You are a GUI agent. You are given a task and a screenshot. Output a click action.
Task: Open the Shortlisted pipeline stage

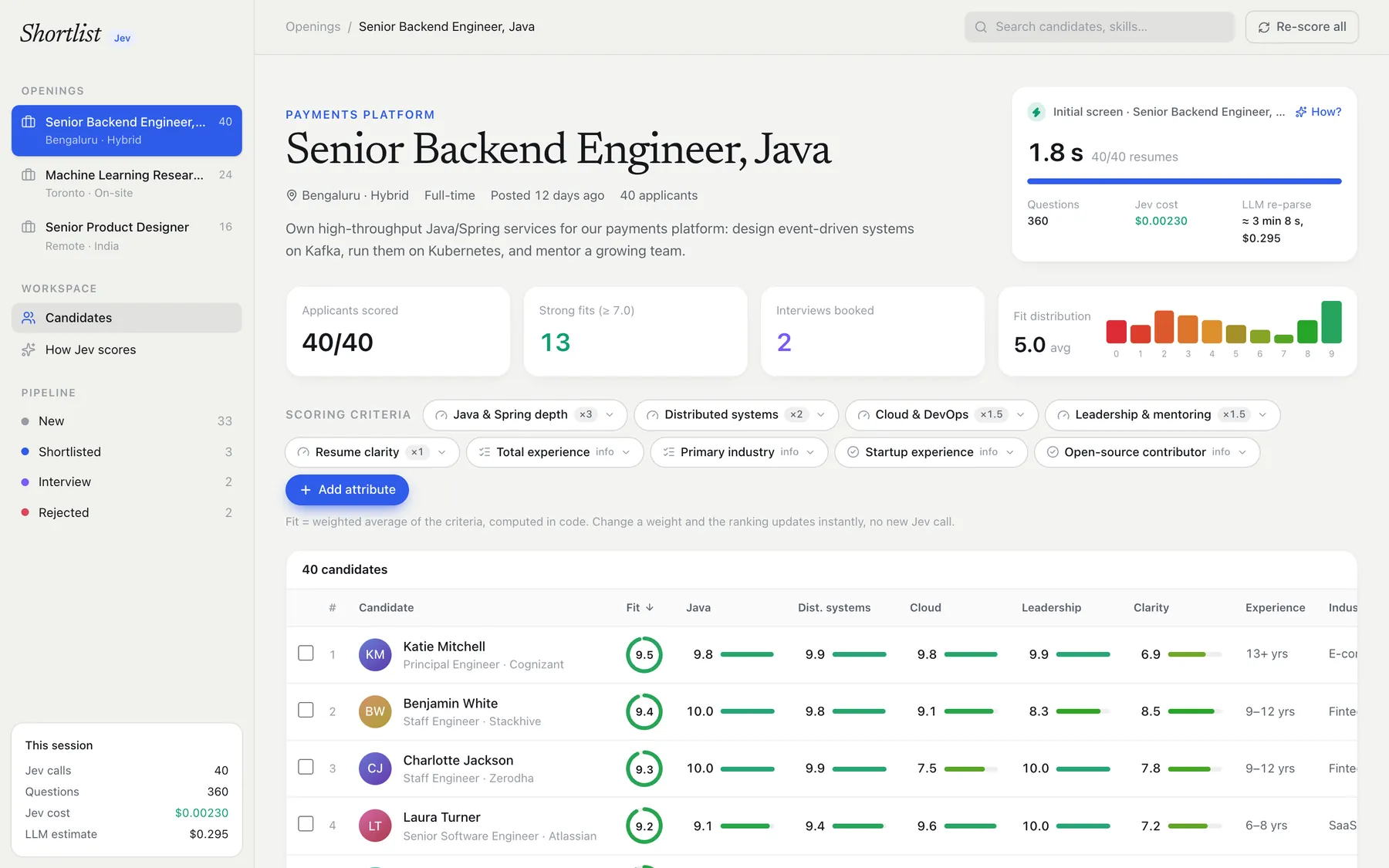point(127,451)
